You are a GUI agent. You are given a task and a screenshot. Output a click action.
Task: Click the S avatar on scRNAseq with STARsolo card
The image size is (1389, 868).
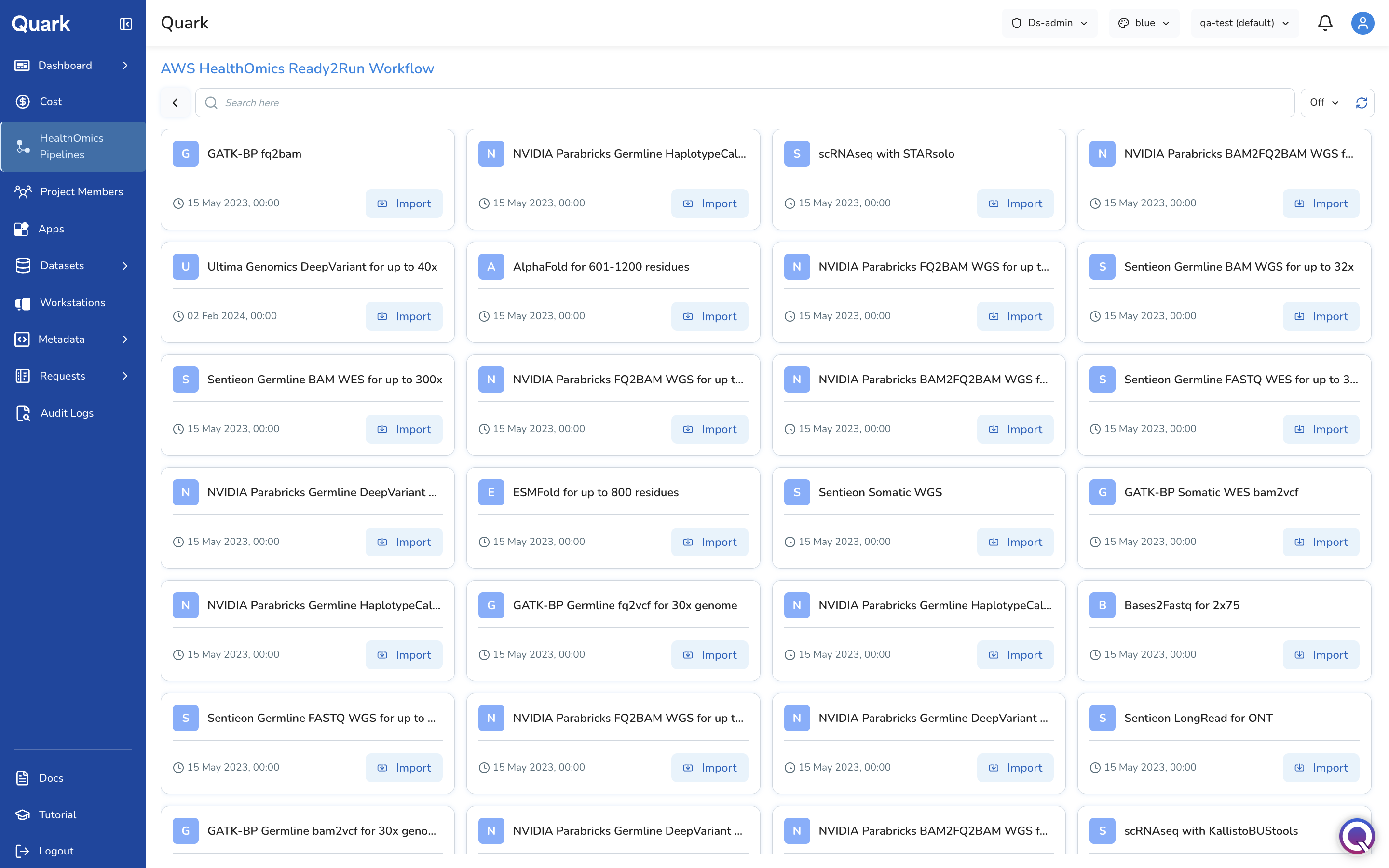coord(797,154)
